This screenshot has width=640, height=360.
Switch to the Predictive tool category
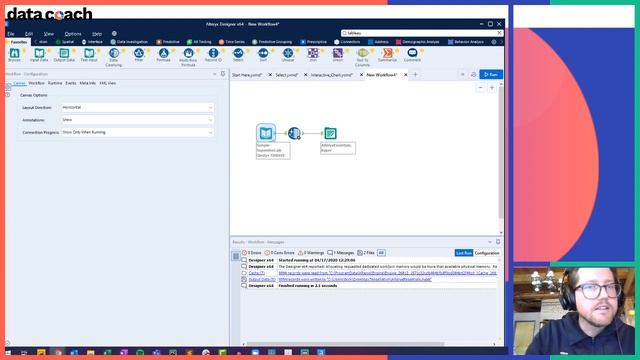pos(168,42)
